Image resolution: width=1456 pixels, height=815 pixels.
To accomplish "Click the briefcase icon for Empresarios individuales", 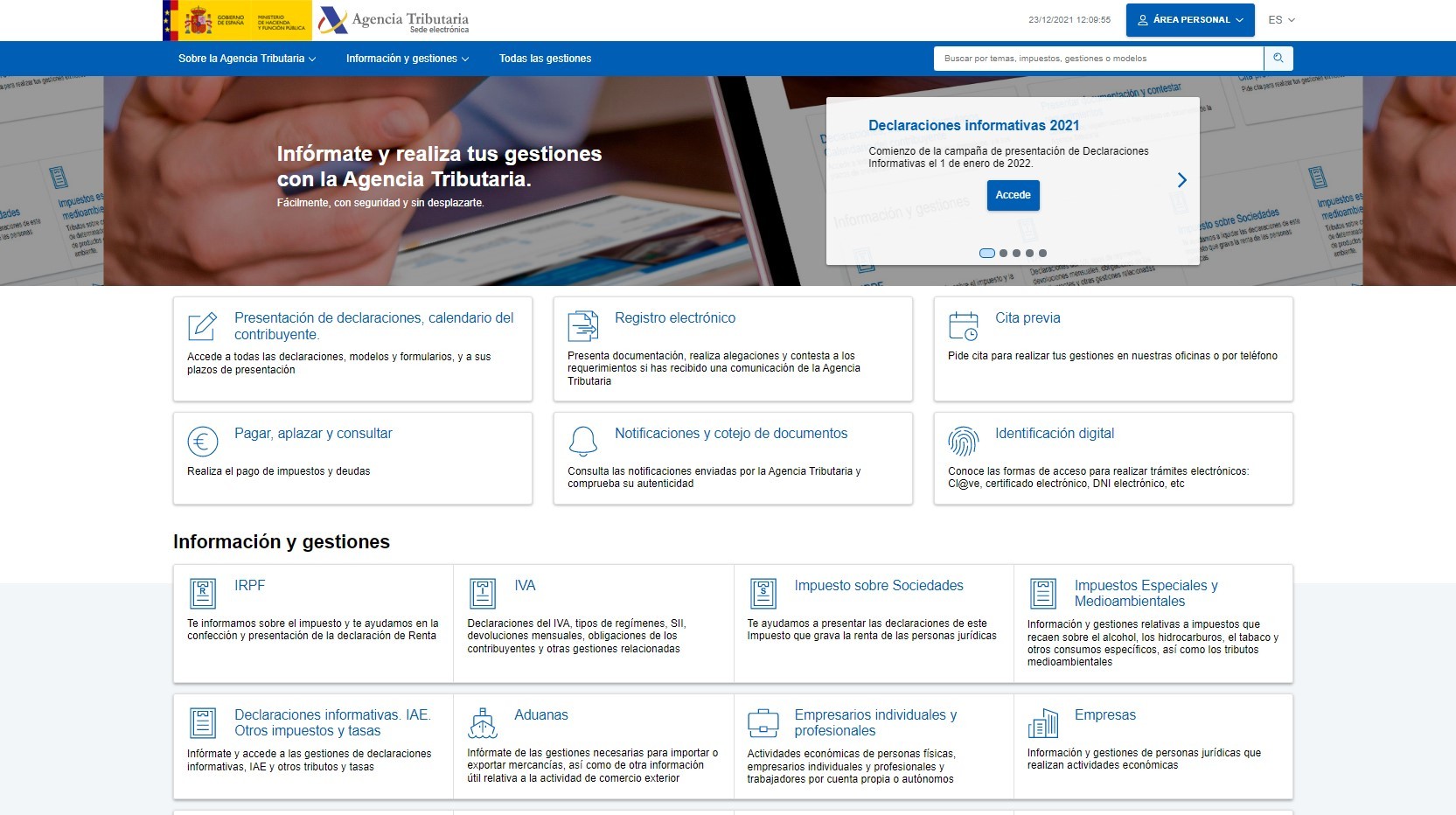I will tap(763, 723).
